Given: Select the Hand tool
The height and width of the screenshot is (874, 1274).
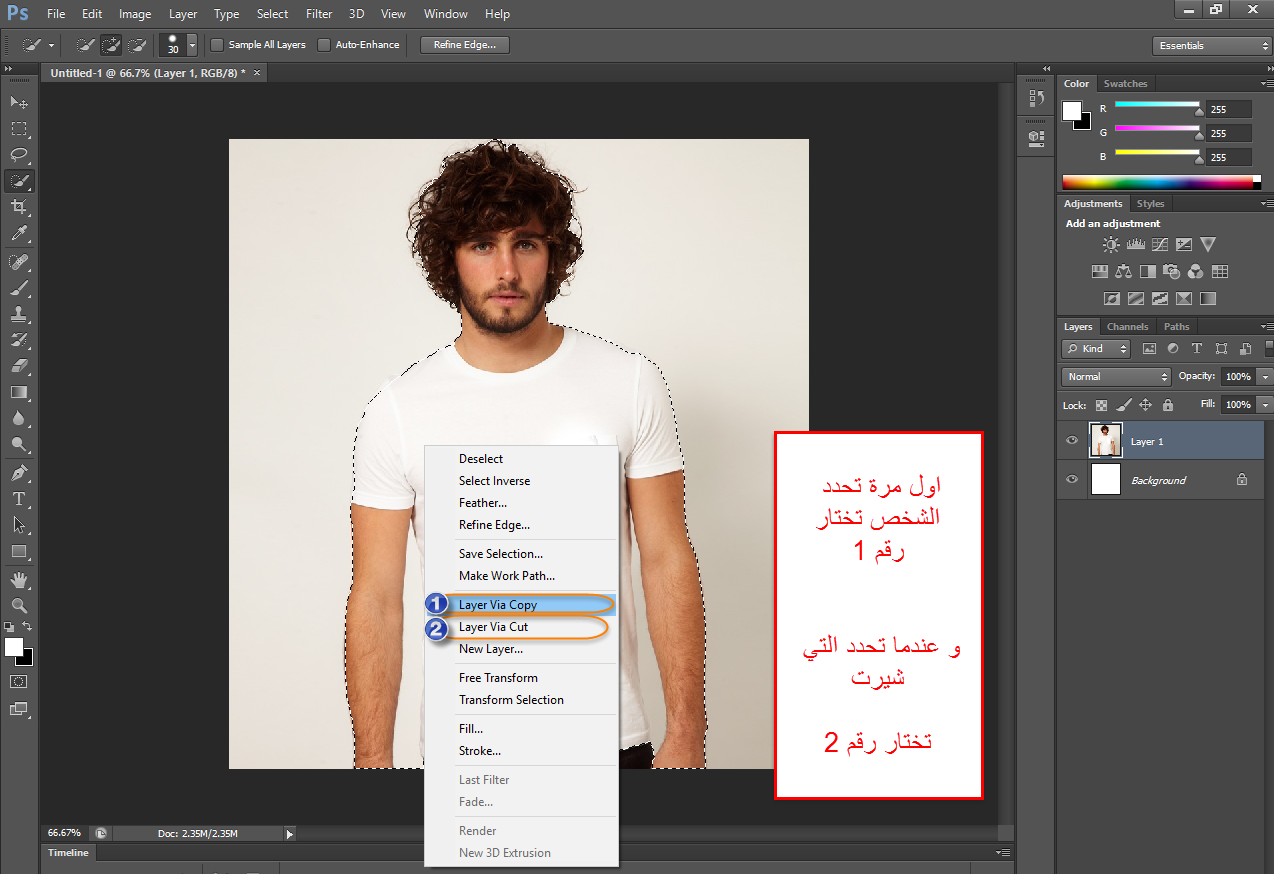Looking at the screenshot, I should pos(19,580).
